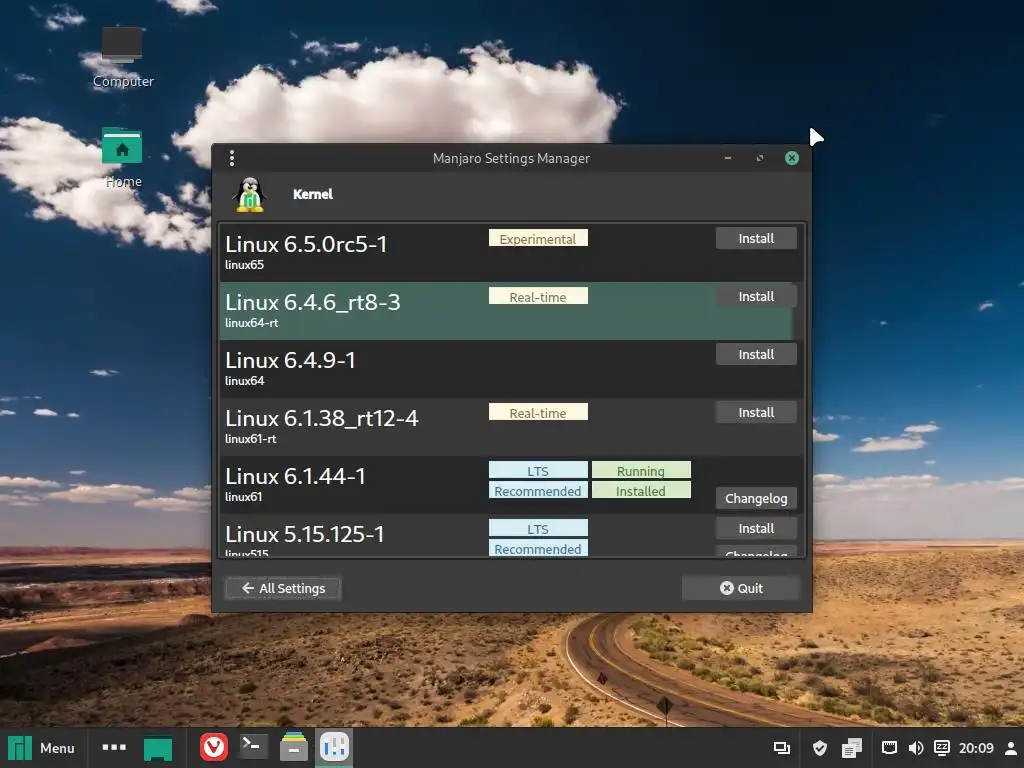Click Real-time tag on linux64-rt

point(538,296)
